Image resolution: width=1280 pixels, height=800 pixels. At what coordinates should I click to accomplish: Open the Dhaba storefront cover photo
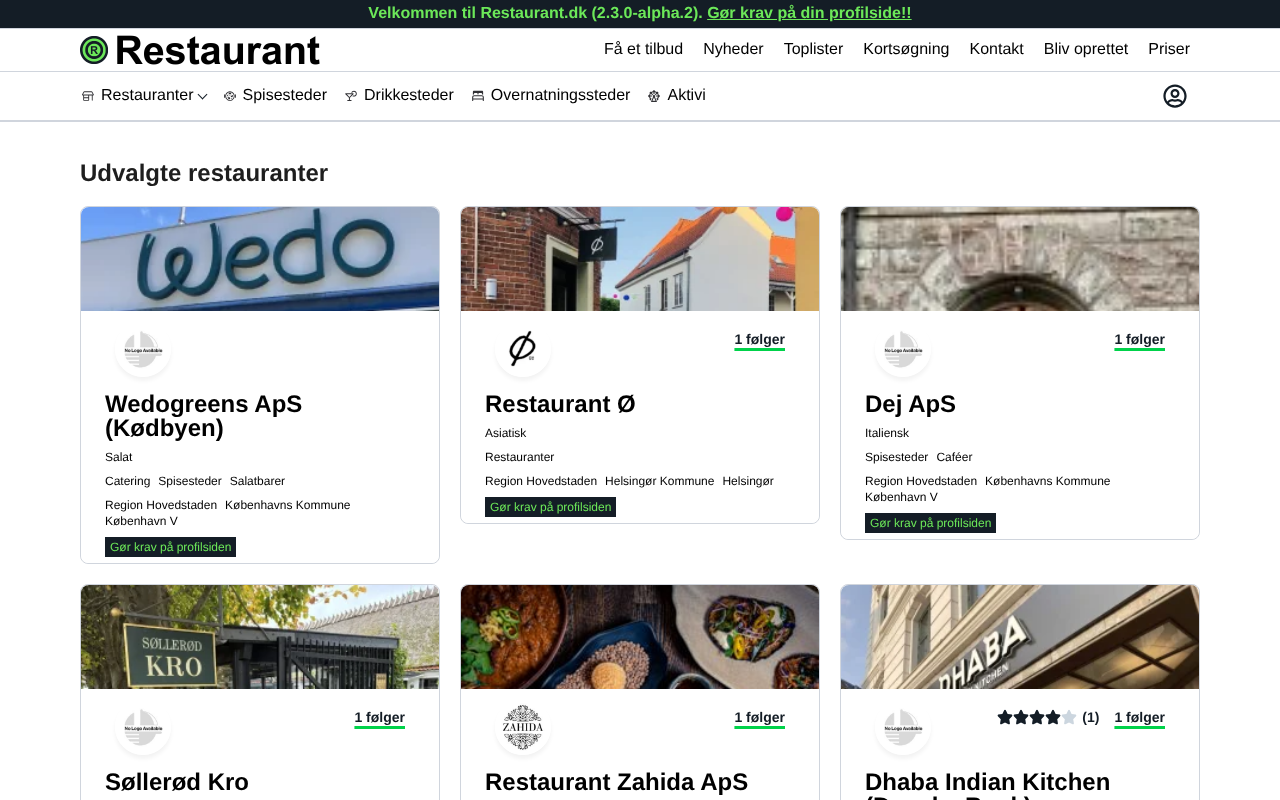[x=1020, y=637]
